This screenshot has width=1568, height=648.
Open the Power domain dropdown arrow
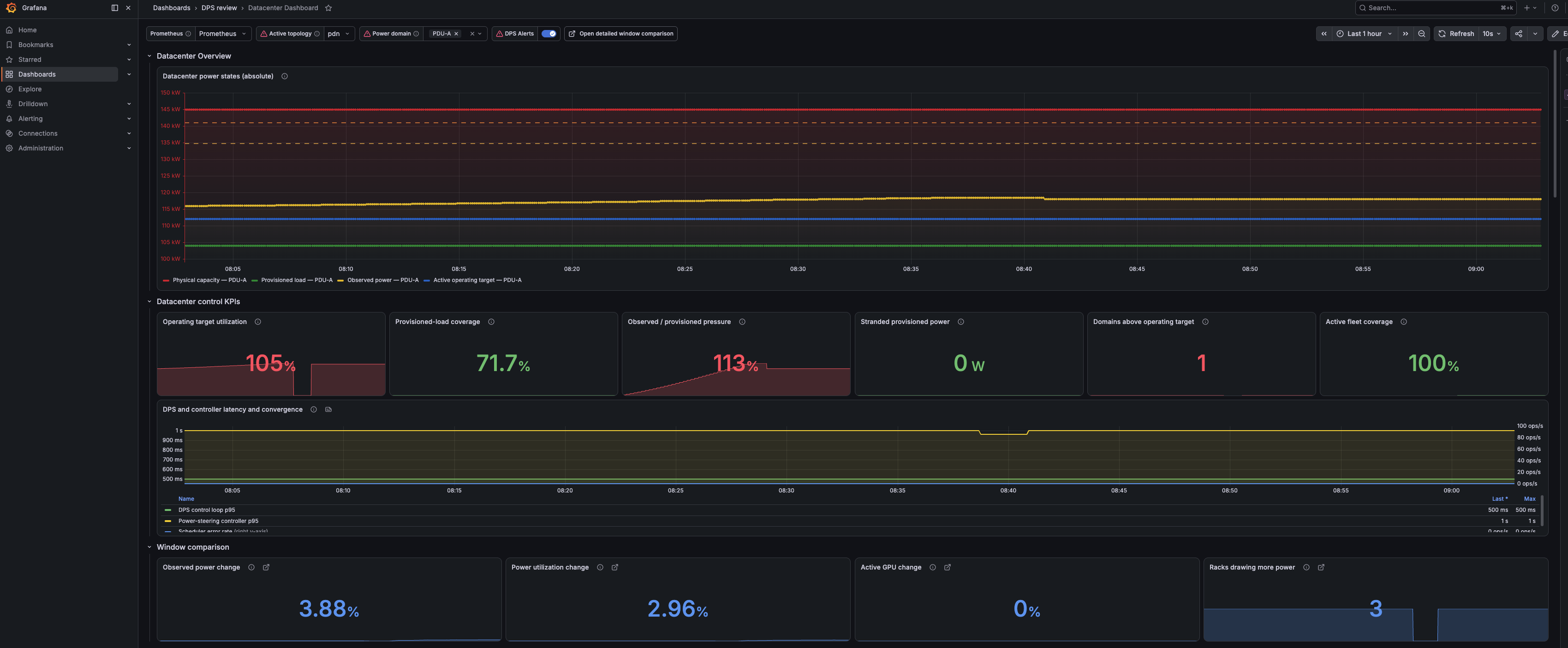[480, 34]
